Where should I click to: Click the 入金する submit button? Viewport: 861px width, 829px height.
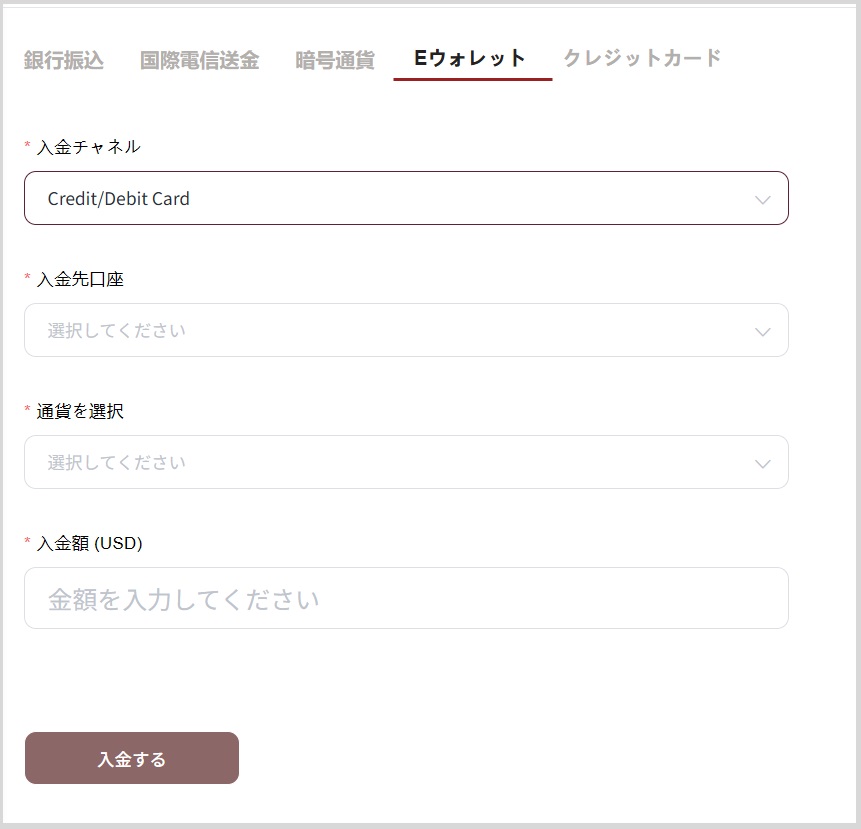point(132,758)
